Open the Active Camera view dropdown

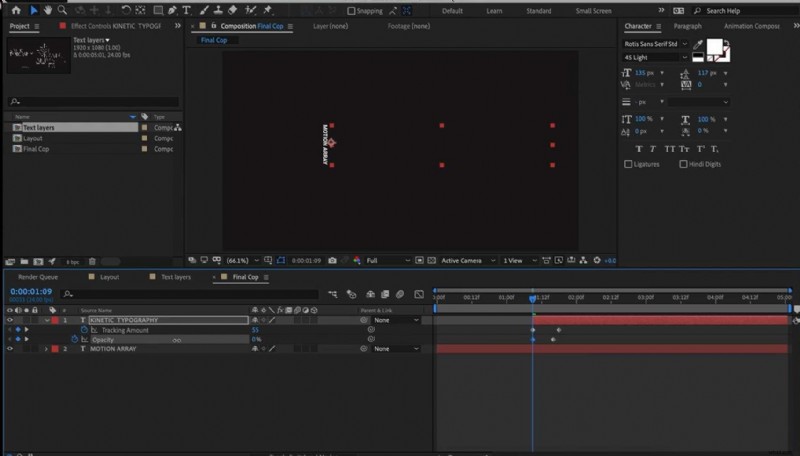(x=467, y=261)
